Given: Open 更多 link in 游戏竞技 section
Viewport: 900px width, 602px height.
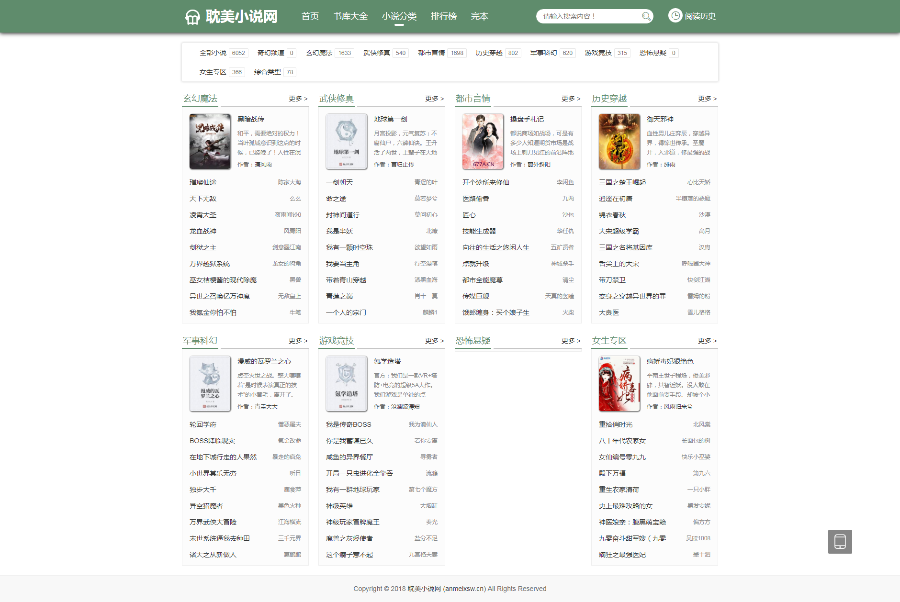Looking at the screenshot, I should 430,340.
